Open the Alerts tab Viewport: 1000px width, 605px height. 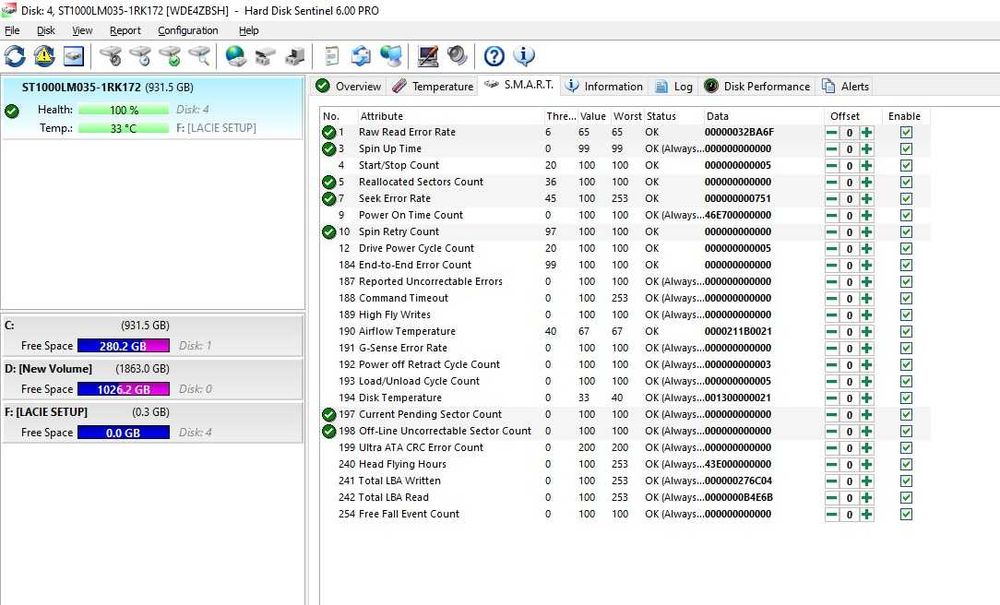(845, 86)
